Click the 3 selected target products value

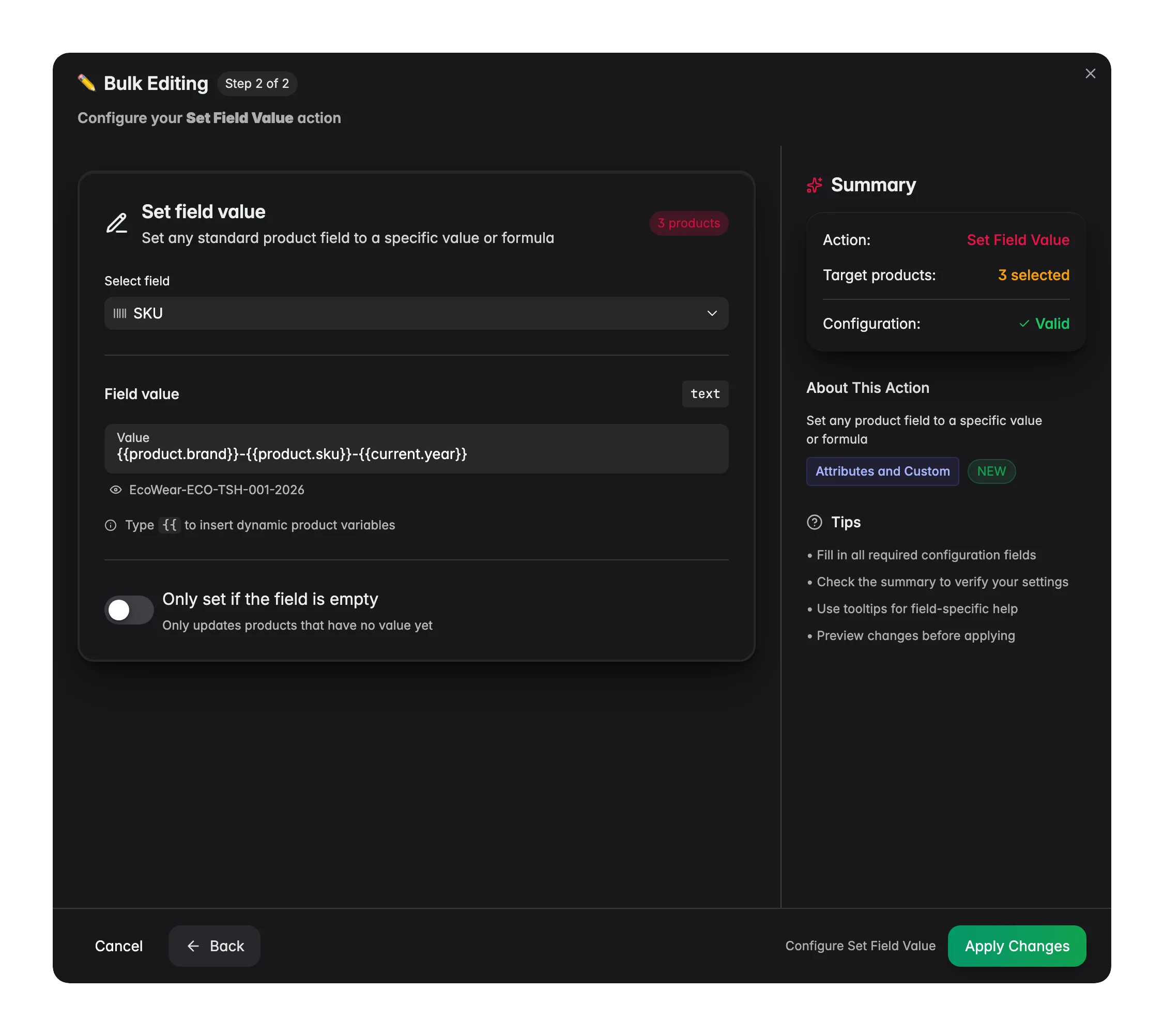(1034, 275)
